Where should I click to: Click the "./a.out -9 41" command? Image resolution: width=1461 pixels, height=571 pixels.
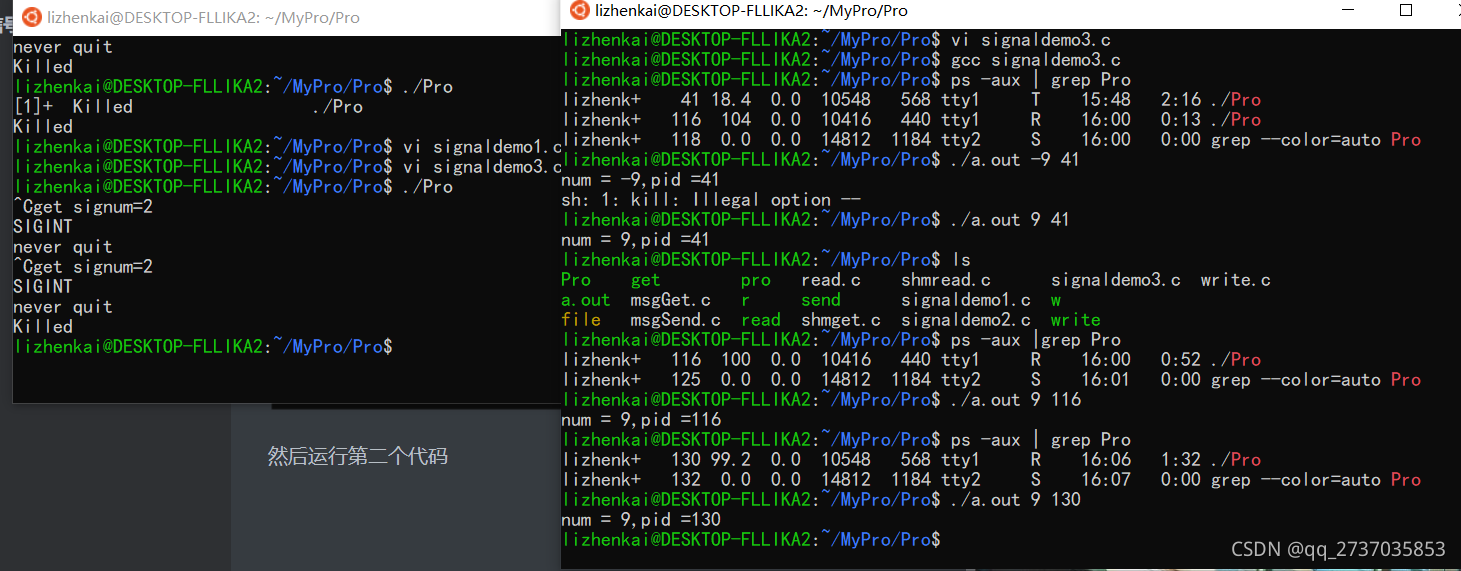click(x=1016, y=160)
